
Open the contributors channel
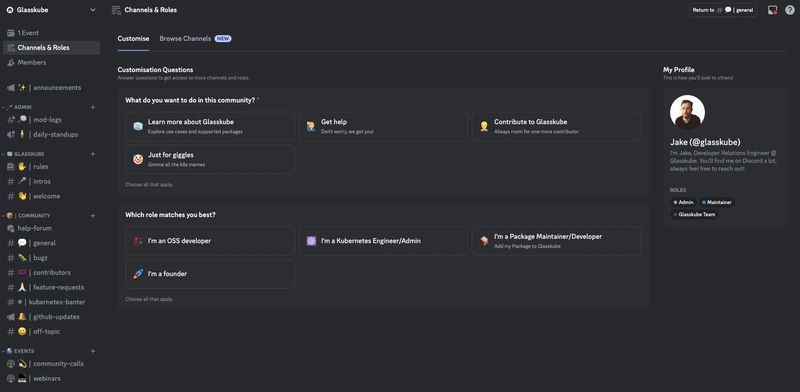click(51, 273)
